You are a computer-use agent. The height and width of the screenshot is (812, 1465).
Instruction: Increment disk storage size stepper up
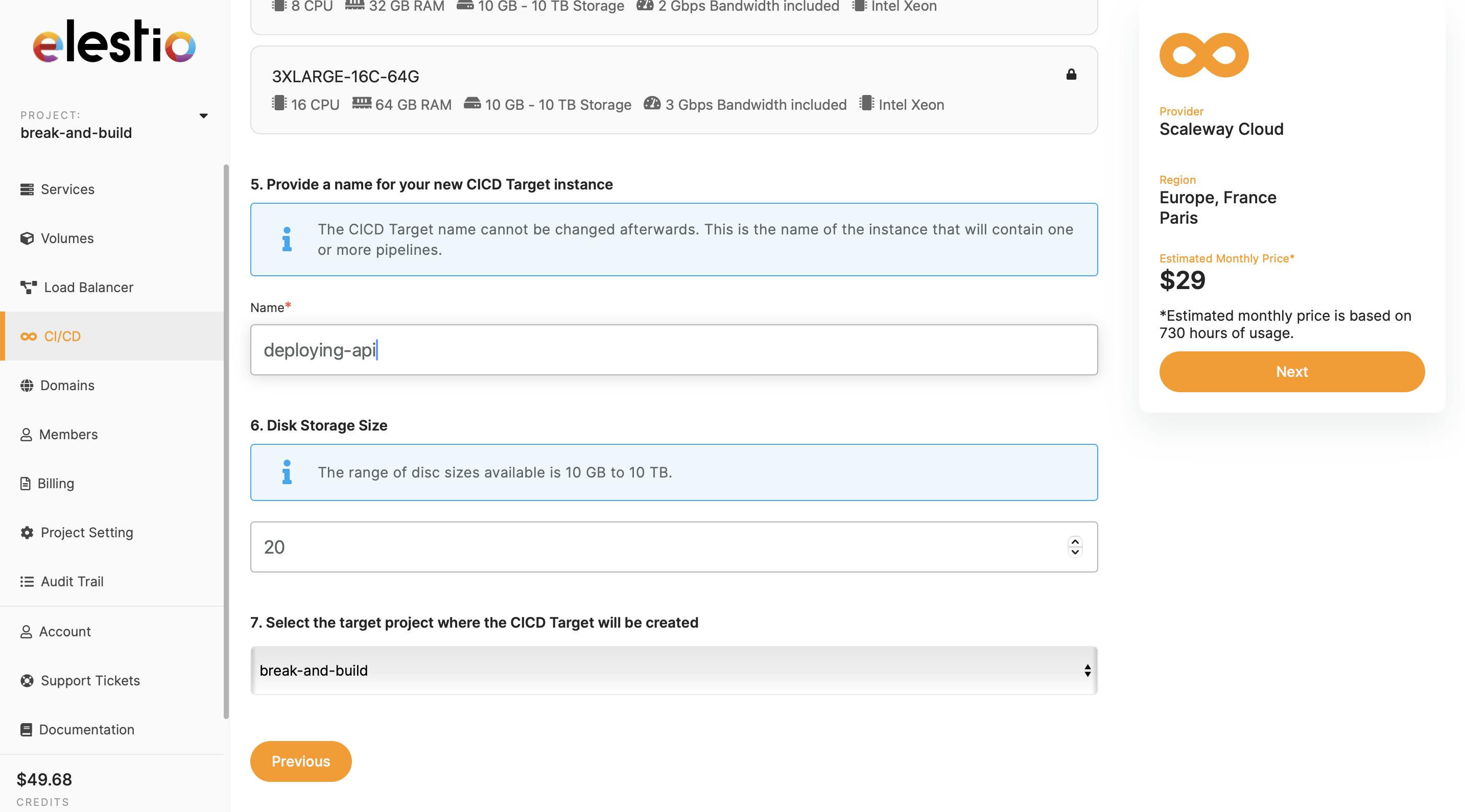(1074, 541)
